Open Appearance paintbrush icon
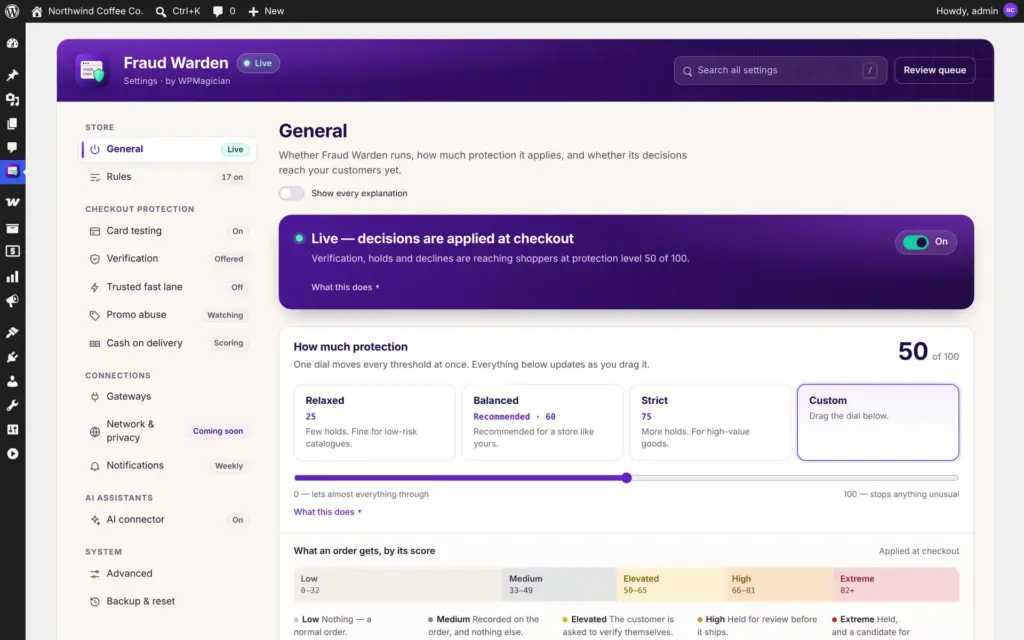 (12, 332)
